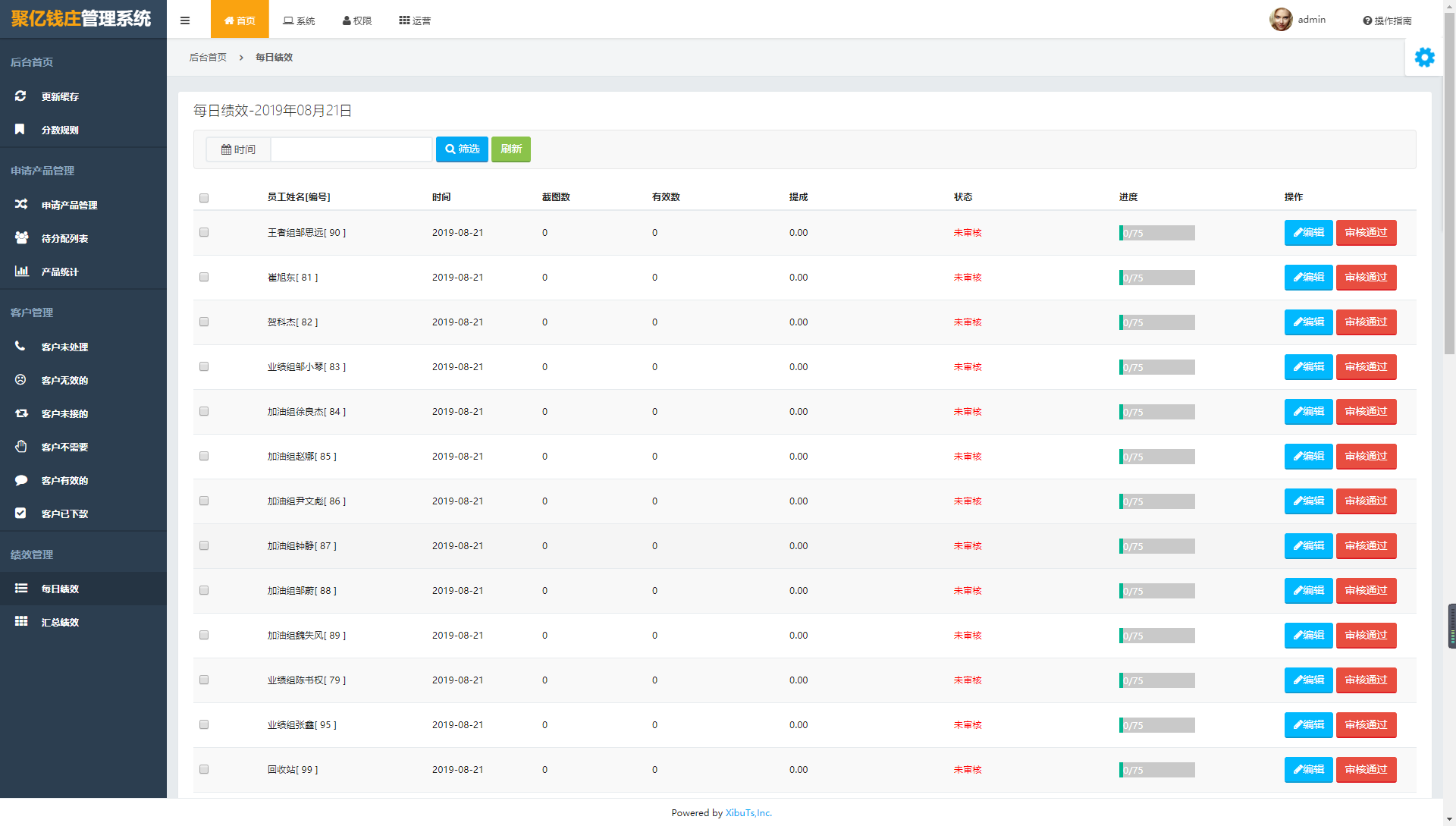This screenshot has height=826, width=1456.
Task: Click the phone icon for 客户未处理
Action: pyautogui.click(x=20, y=347)
